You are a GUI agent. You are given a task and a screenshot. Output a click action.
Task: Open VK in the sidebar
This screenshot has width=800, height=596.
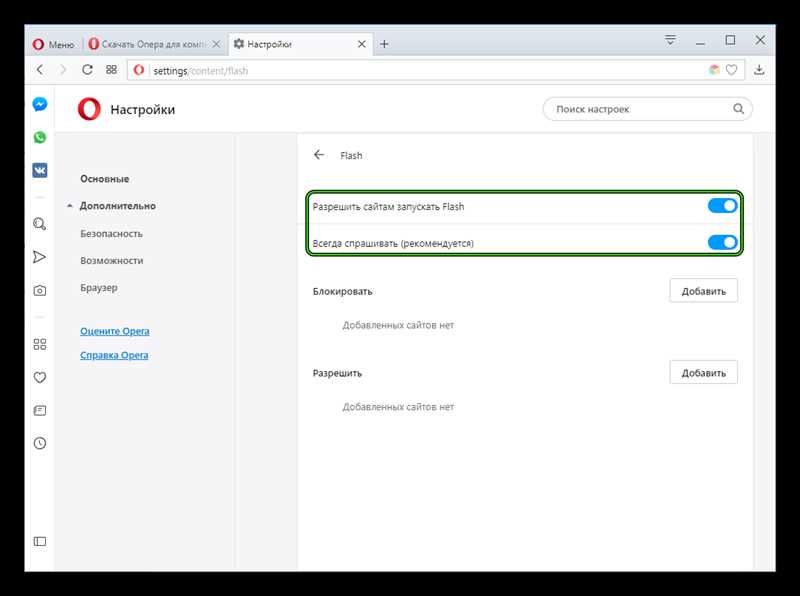point(40,170)
